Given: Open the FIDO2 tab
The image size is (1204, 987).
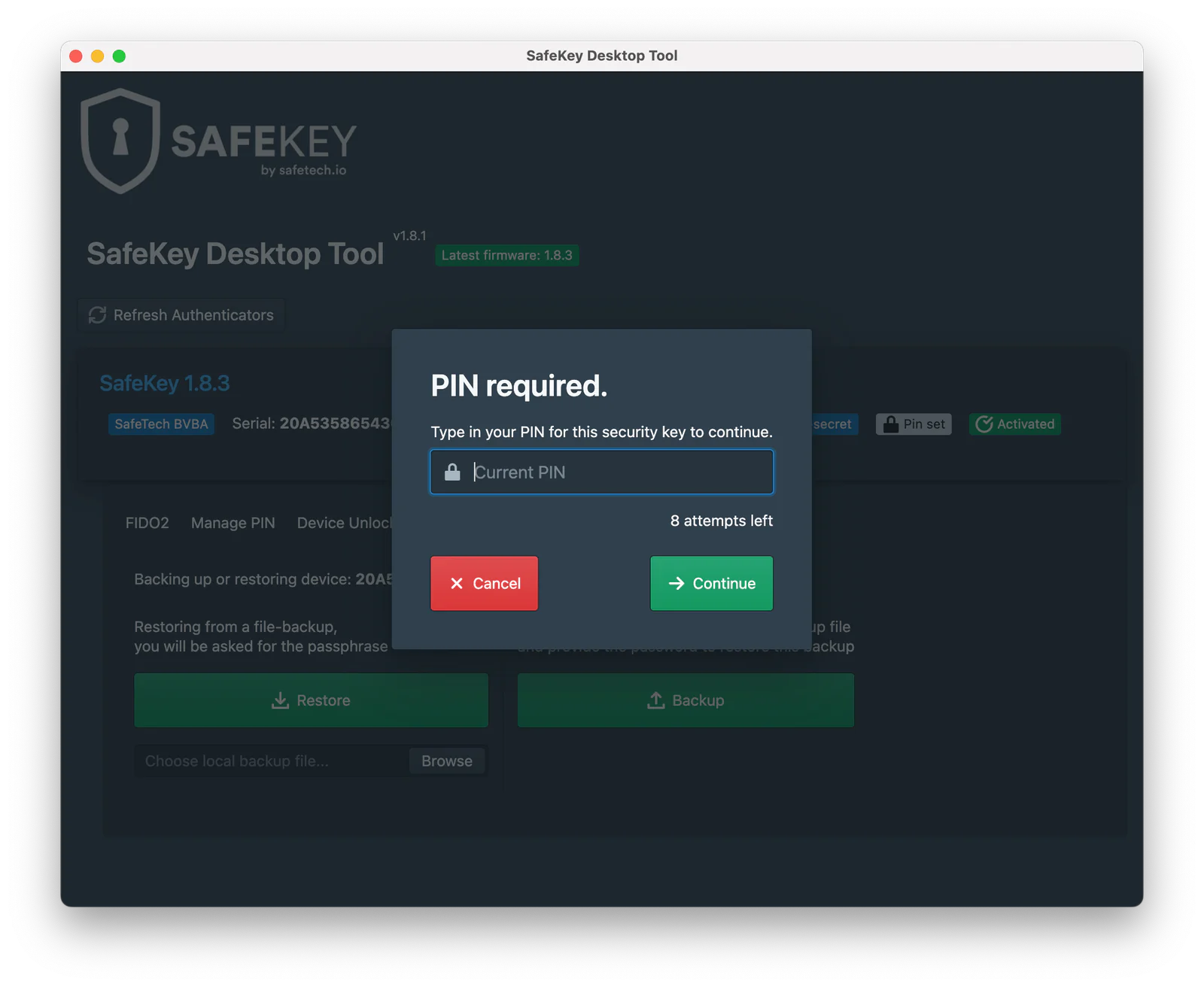Looking at the screenshot, I should 147,523.
